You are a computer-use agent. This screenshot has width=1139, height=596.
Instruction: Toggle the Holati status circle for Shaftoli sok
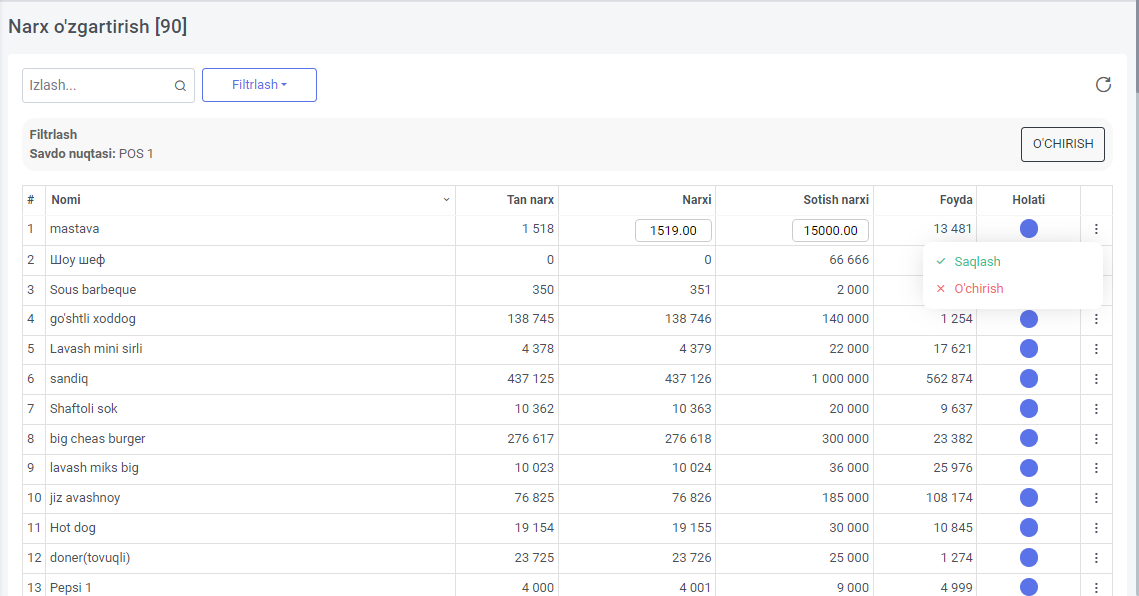tap(1029, 408)
